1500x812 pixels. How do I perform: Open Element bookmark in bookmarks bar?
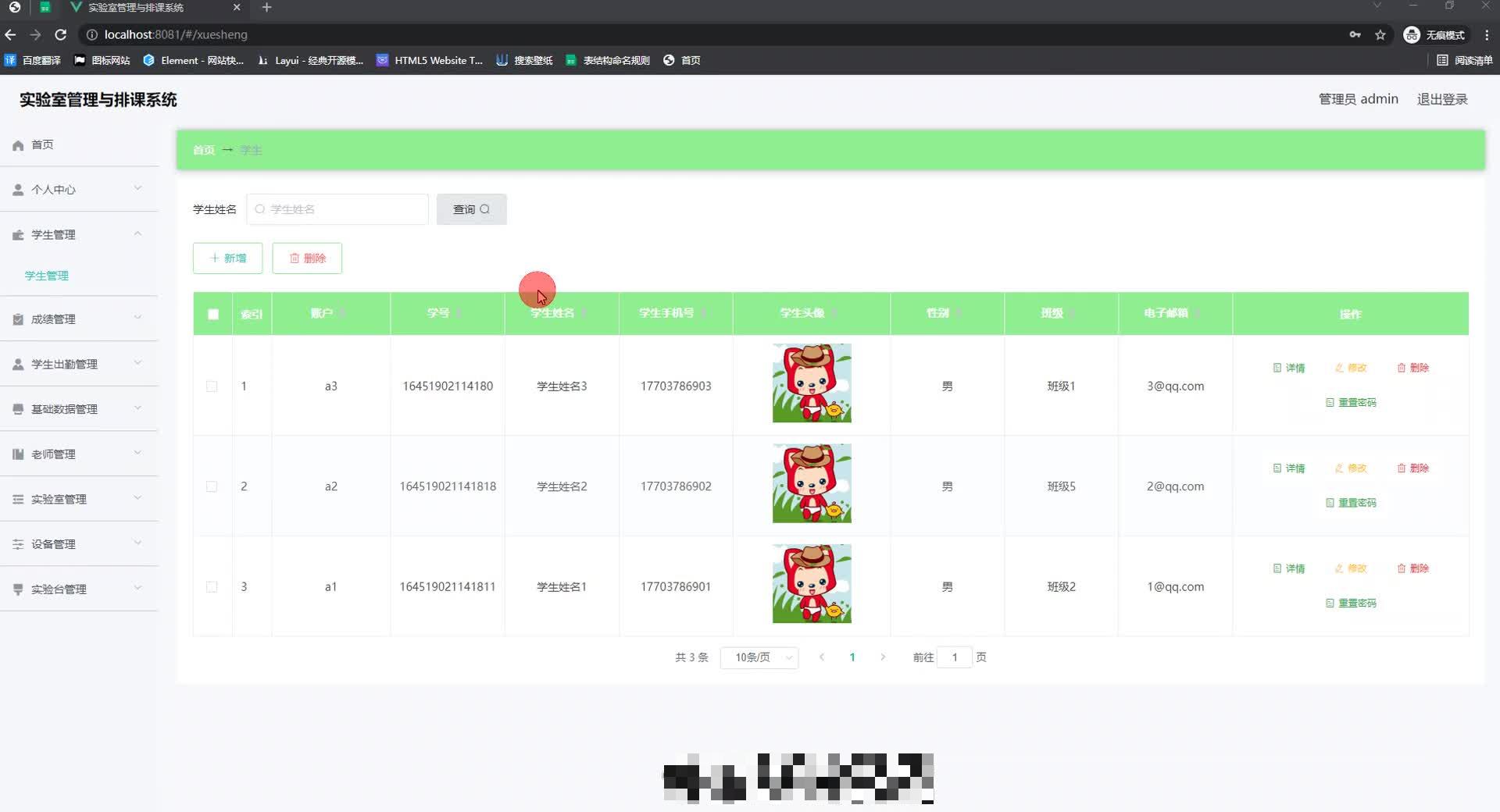193,60
